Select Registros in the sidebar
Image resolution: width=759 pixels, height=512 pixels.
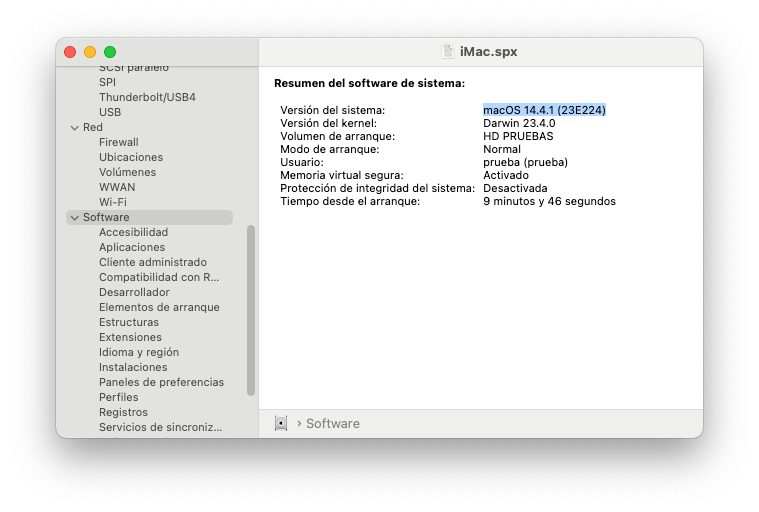(x=123, y=412)
